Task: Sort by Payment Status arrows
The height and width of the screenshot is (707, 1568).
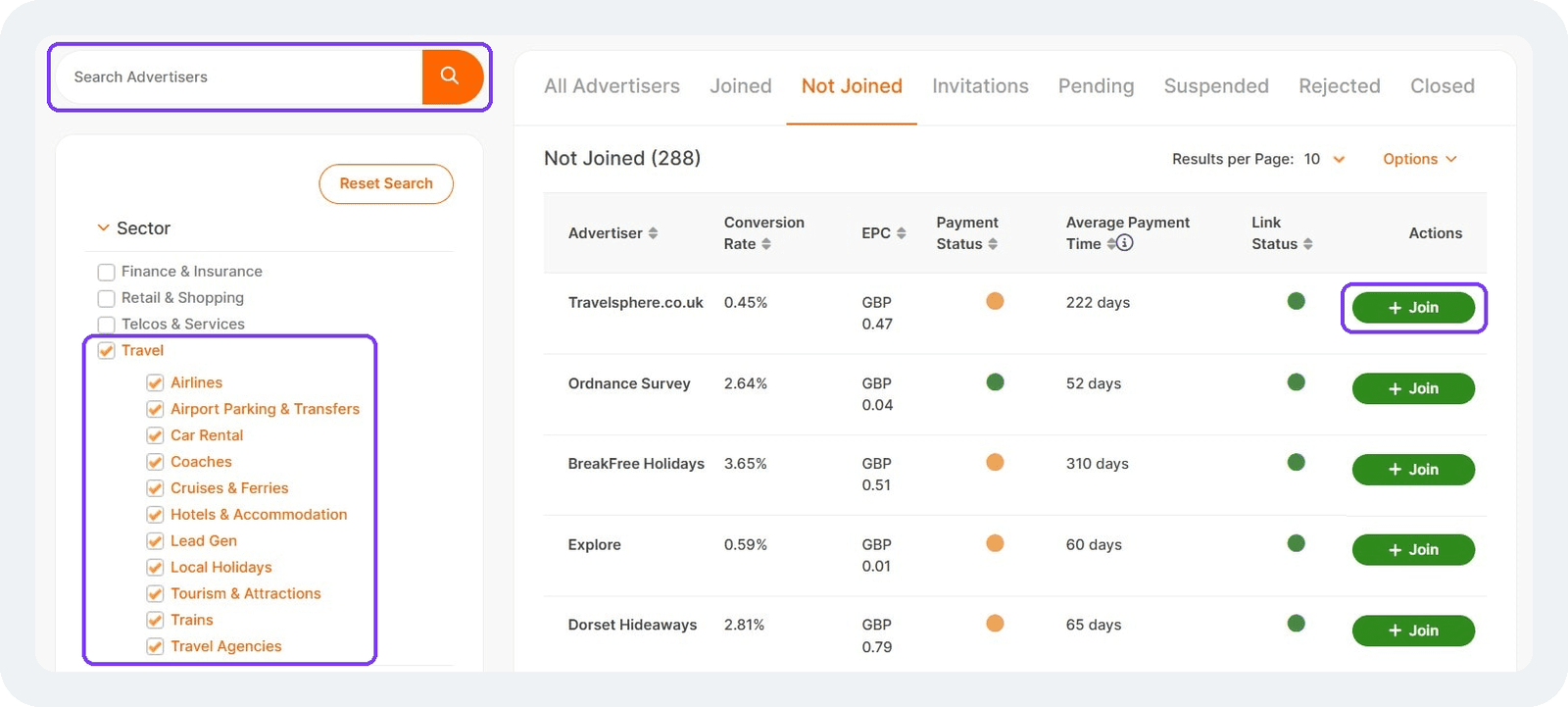Action: [993, 244]
